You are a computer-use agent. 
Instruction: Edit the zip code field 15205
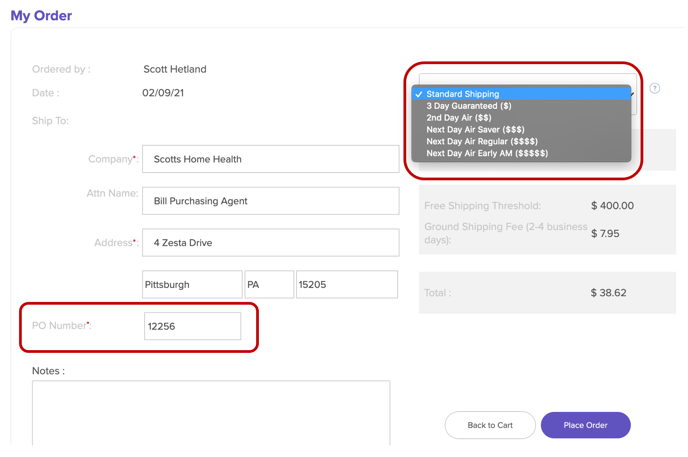point(346,285)
